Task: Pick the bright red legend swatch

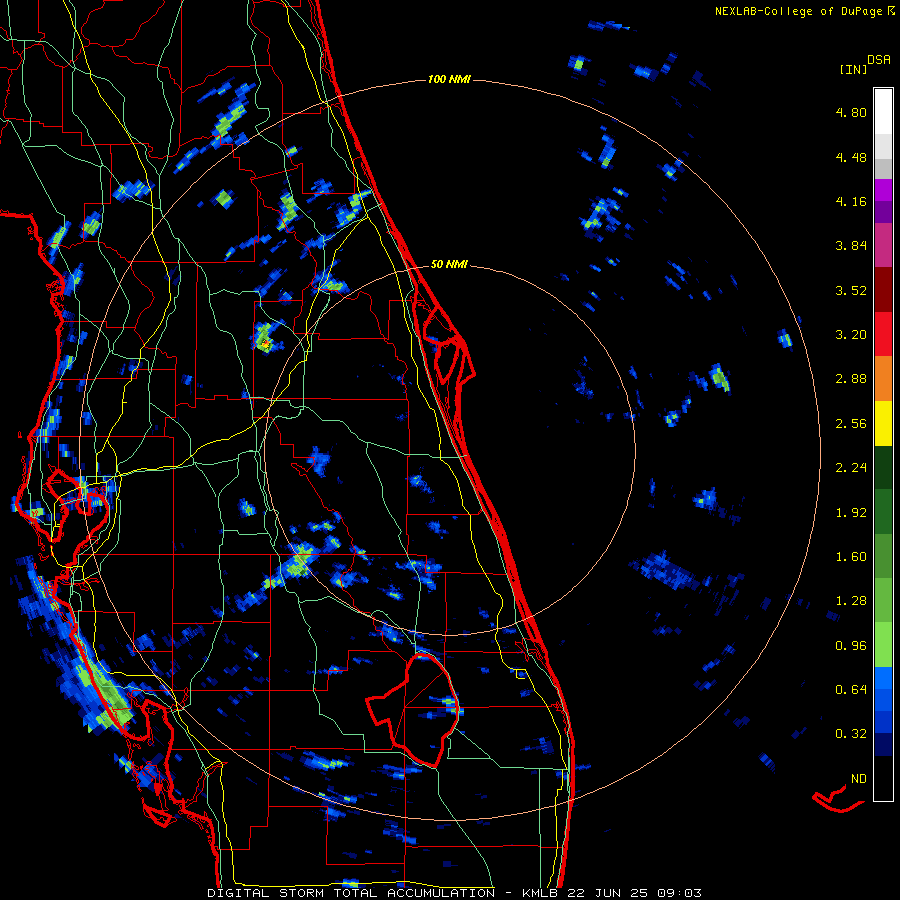Action: pyautogui.click(x=883, y=334)
